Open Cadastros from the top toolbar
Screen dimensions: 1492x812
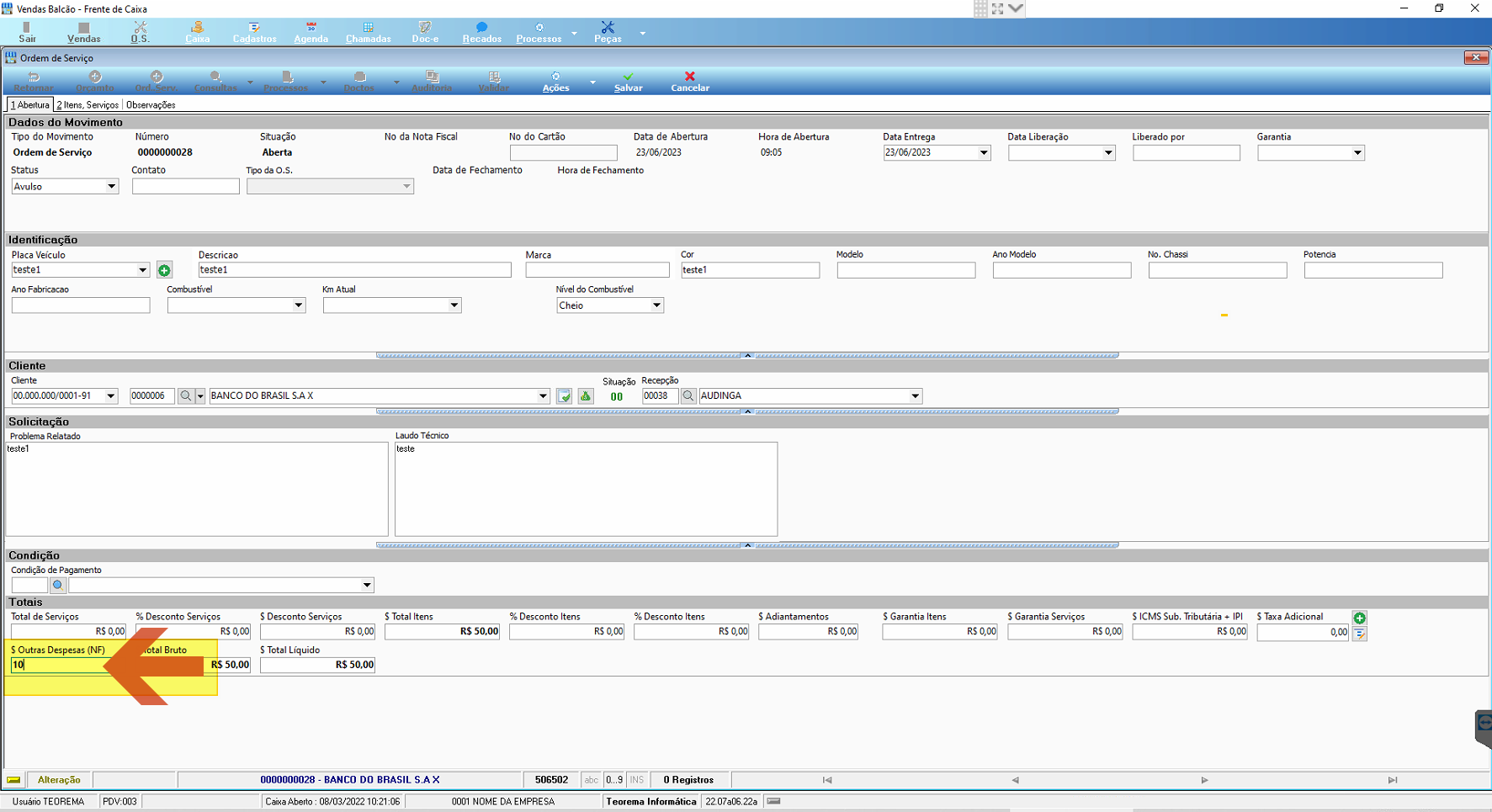coord(254,32)
